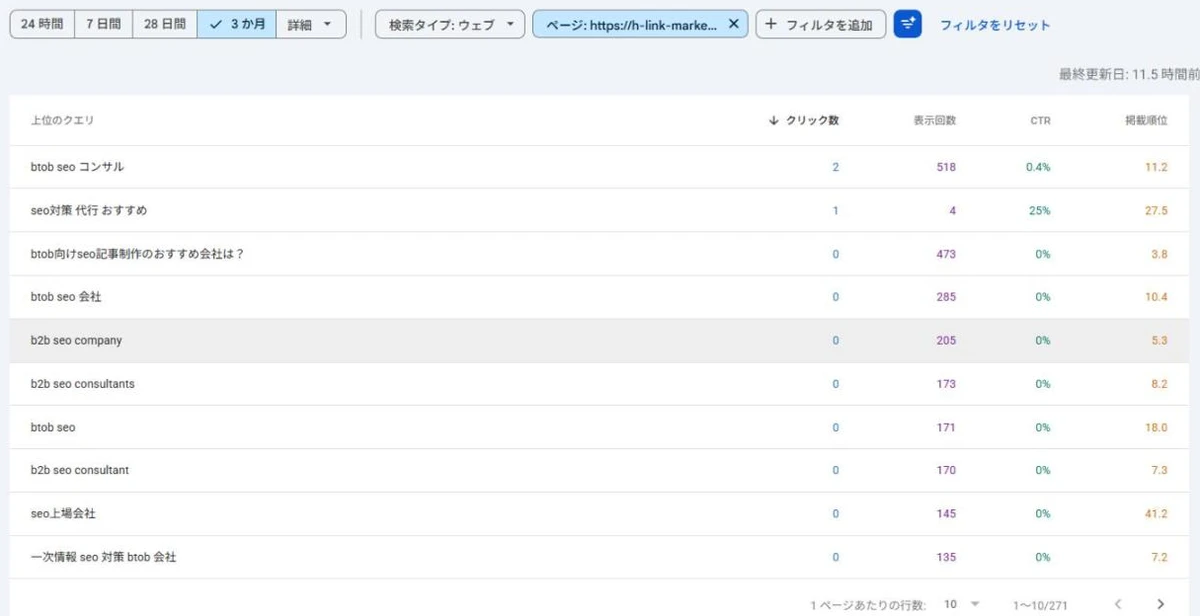Click impressions value 205

[946, 341]
